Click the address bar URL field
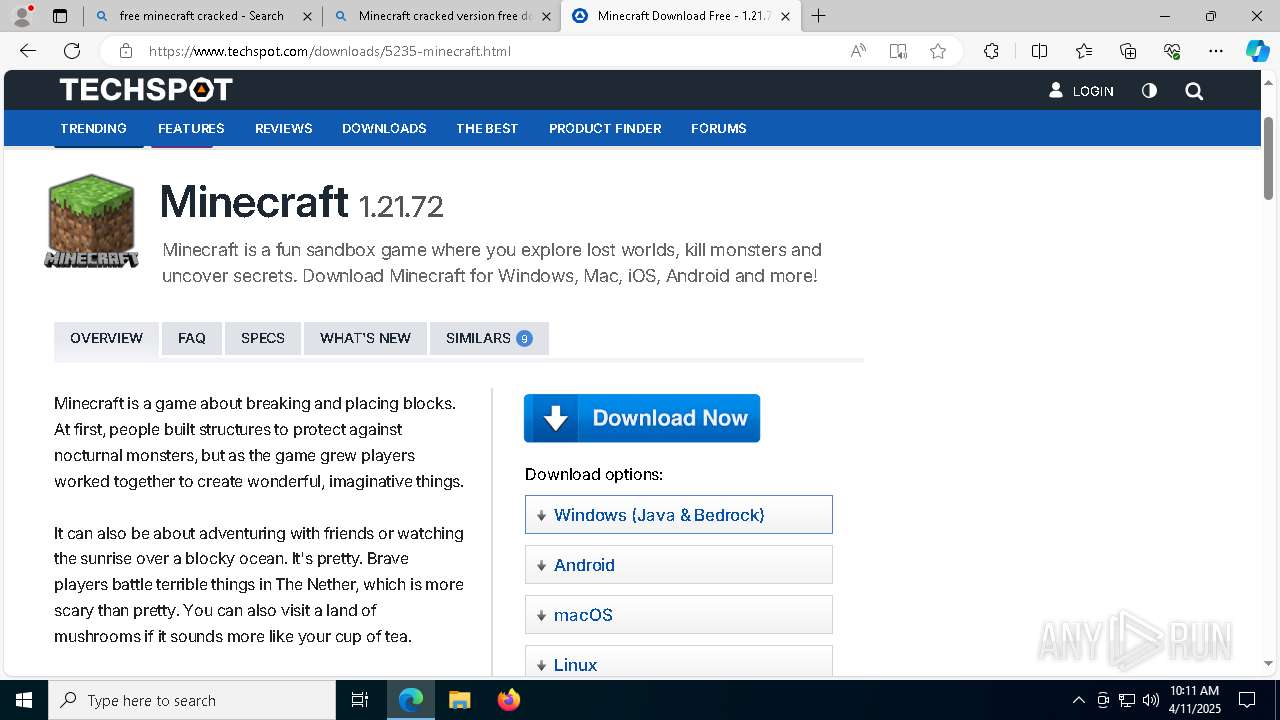This screenshot has width=1280, height=720. 490,51
